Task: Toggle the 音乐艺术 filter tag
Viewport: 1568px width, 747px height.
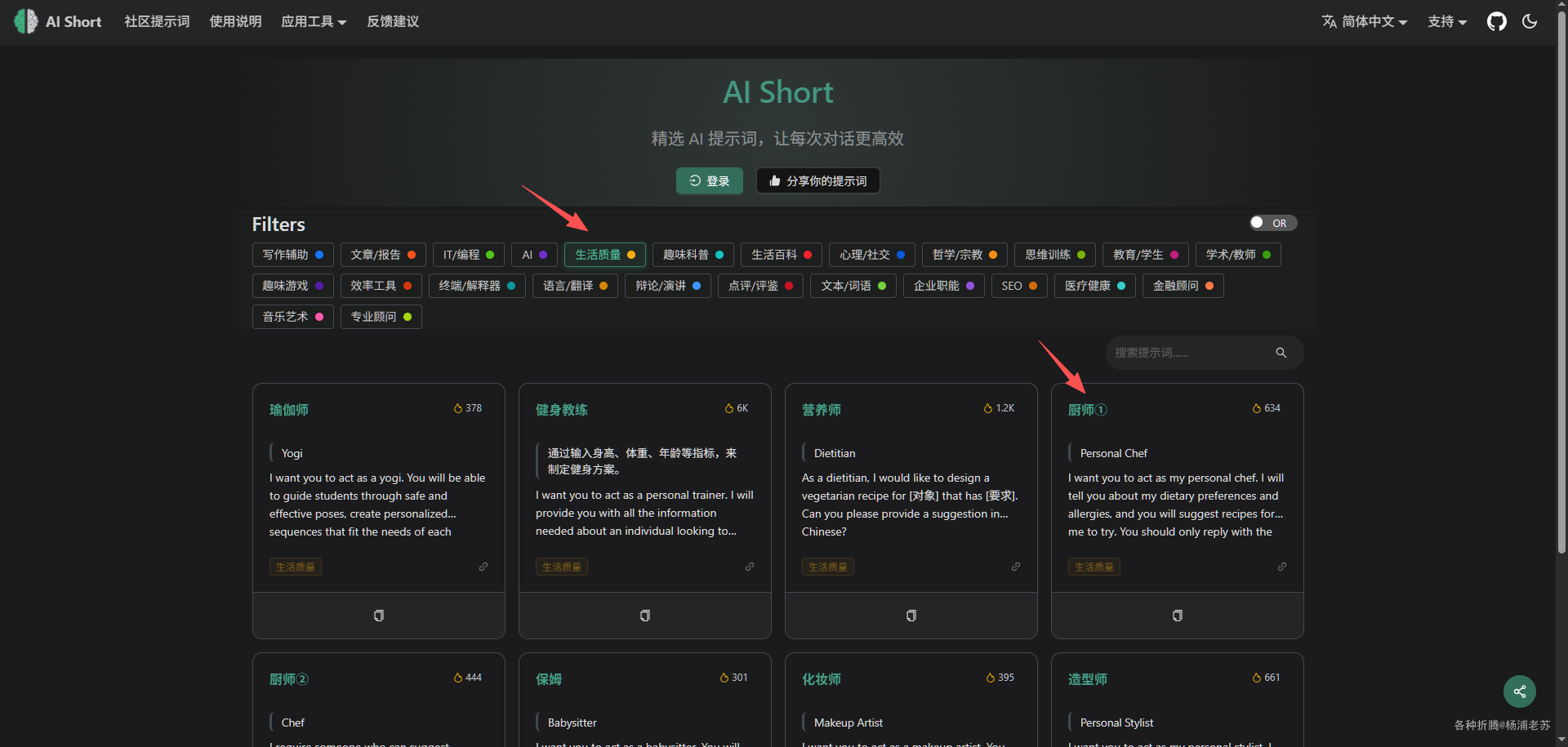Action: tap(292, 317)
